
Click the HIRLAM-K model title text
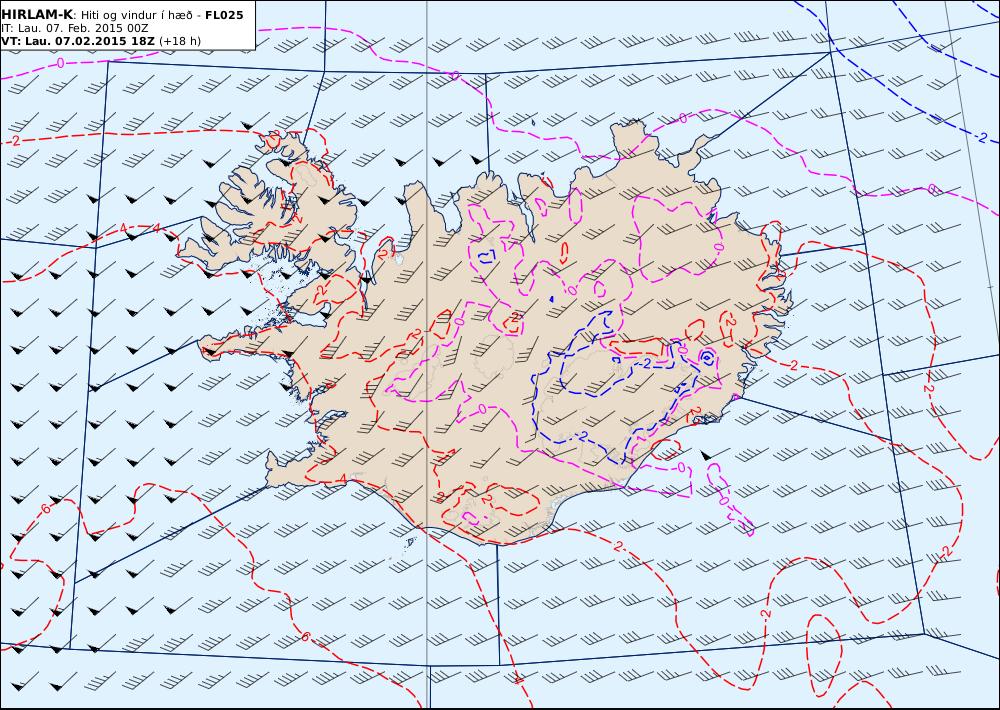click(37, 15)
